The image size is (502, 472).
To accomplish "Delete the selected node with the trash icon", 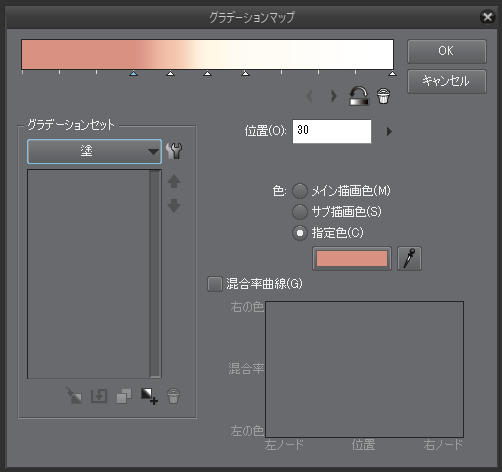I will [383, 96].
